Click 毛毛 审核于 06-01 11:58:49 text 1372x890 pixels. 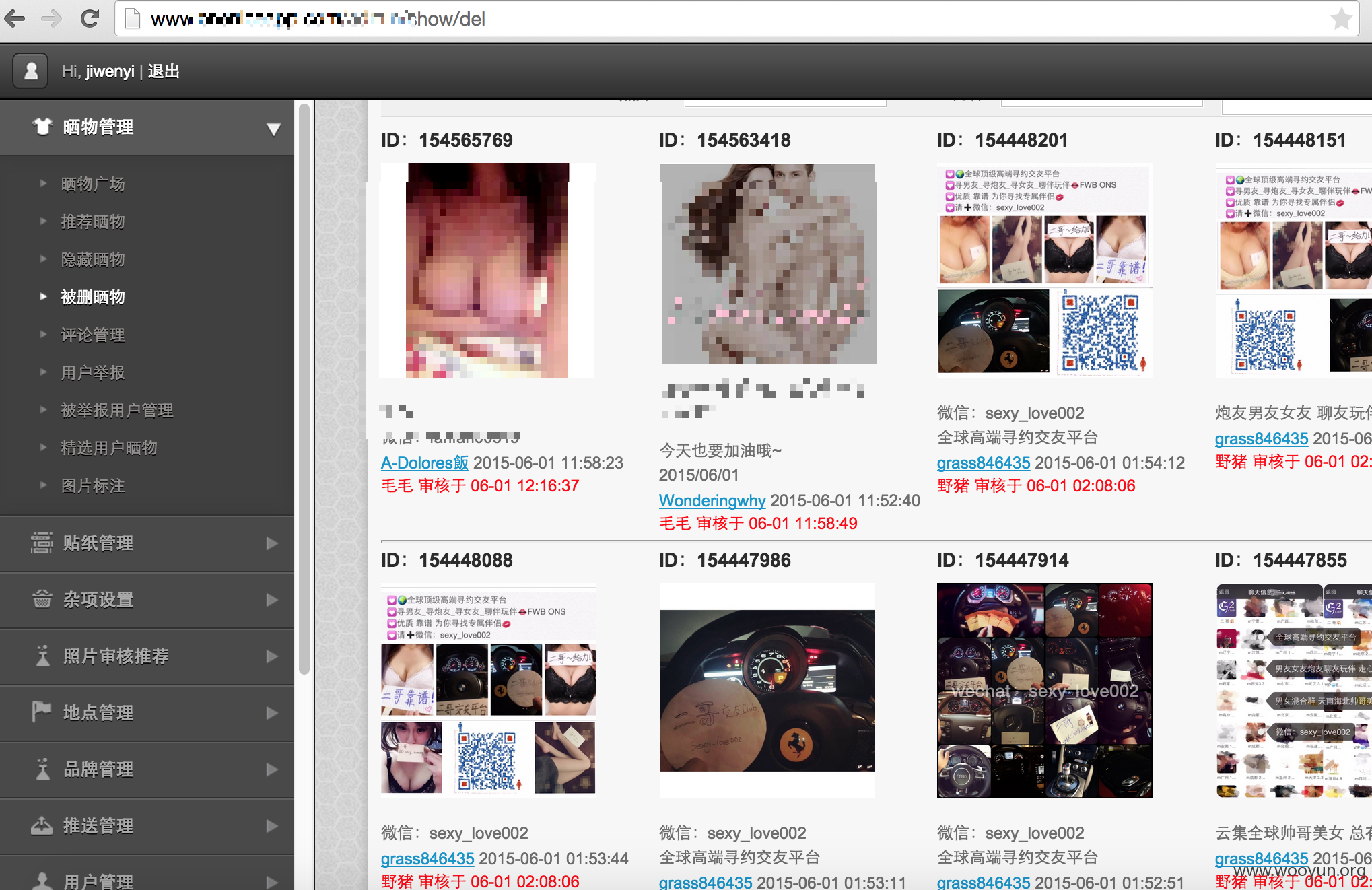[758, 523]
